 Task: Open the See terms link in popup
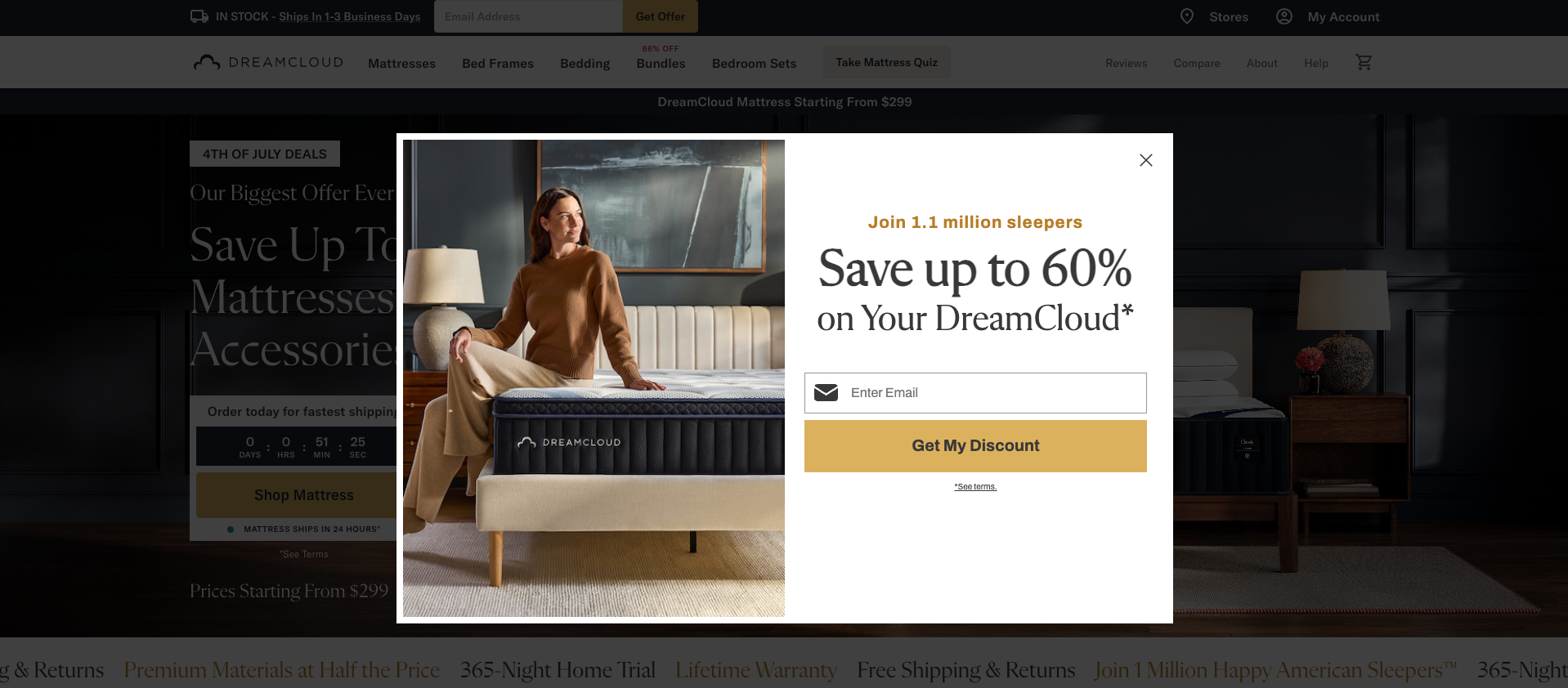(975, 487)
